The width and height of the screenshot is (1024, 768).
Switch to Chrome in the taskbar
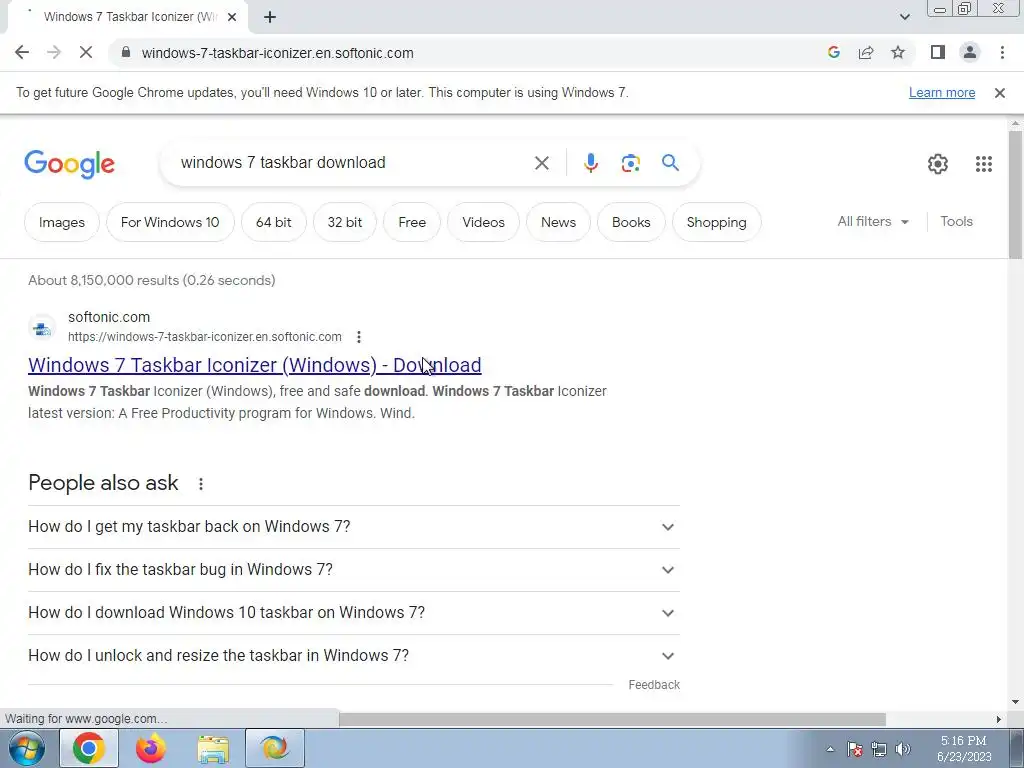pyautogui.click(x=89, y=748)
